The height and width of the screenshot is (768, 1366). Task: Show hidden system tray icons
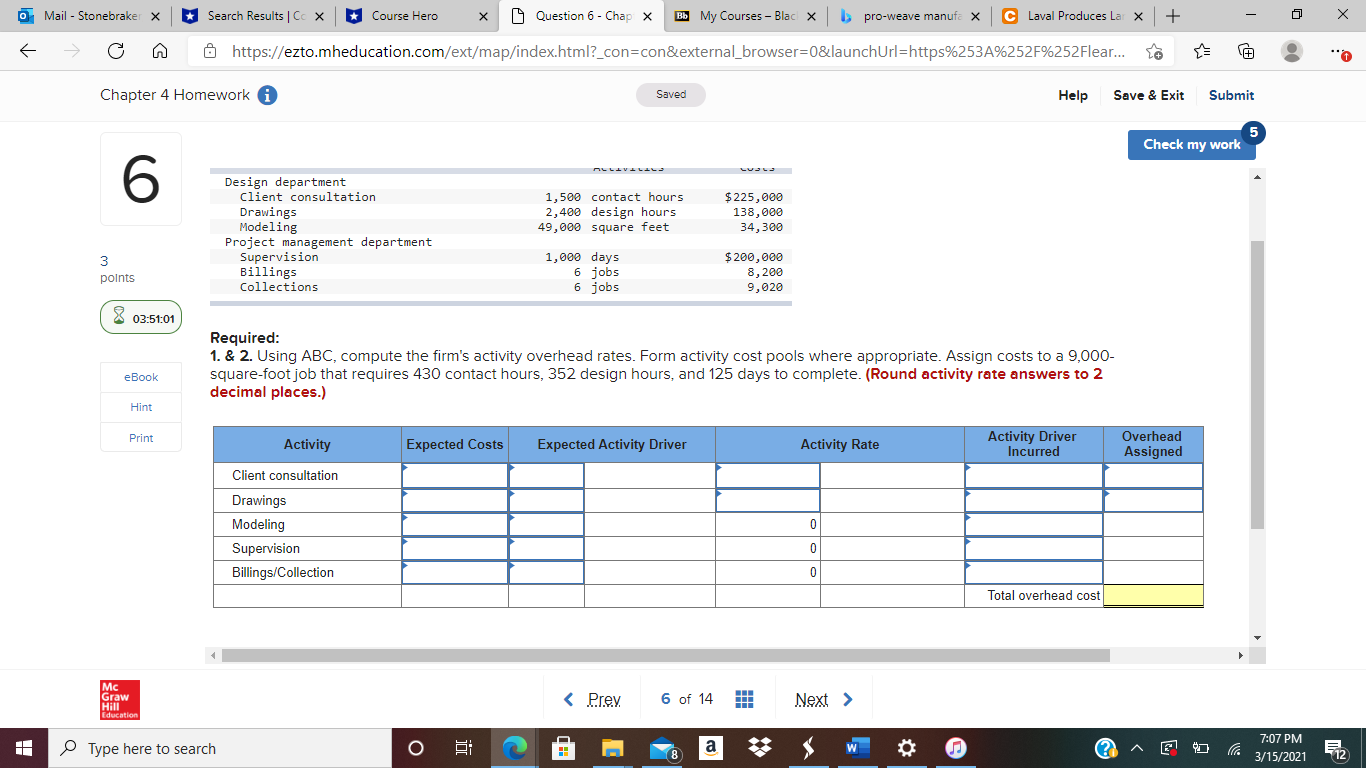(1137, 748)
